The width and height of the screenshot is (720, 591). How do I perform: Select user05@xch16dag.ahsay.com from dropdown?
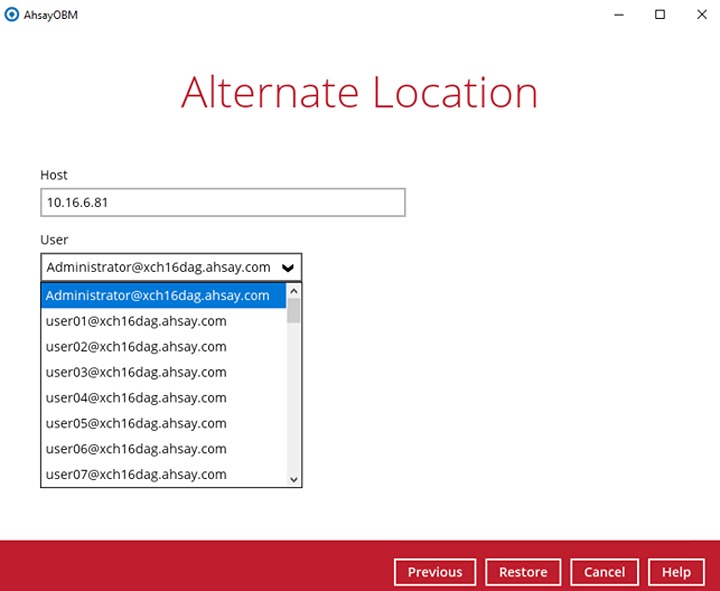136,423
